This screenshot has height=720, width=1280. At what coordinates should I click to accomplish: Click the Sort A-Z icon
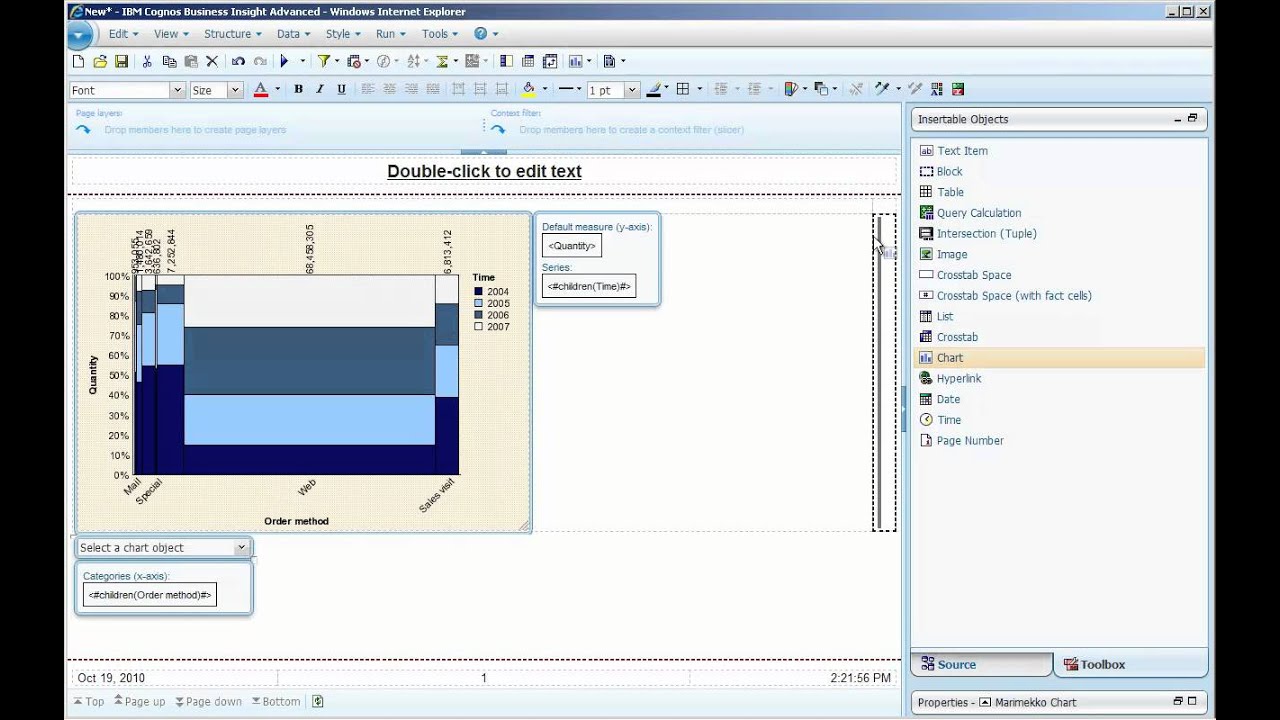tap(413, 61)
